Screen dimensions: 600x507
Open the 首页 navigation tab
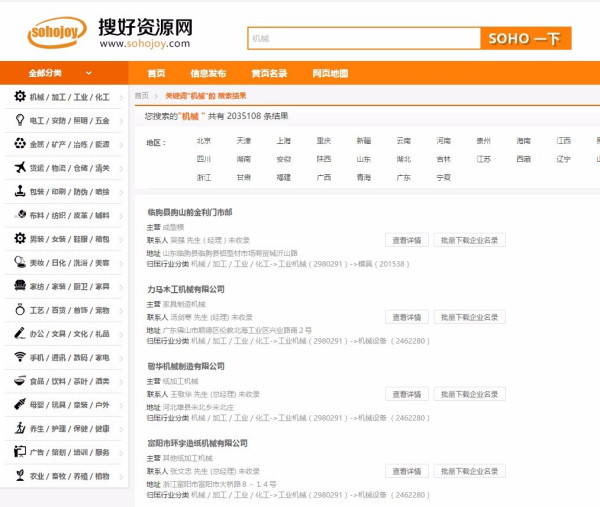point(156,73)
